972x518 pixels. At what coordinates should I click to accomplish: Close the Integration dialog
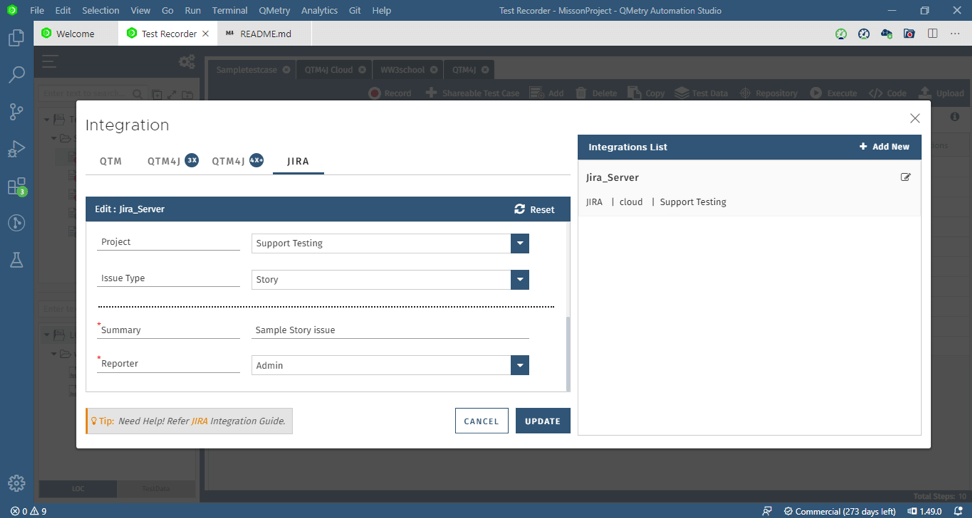click(x=915, y=118)
